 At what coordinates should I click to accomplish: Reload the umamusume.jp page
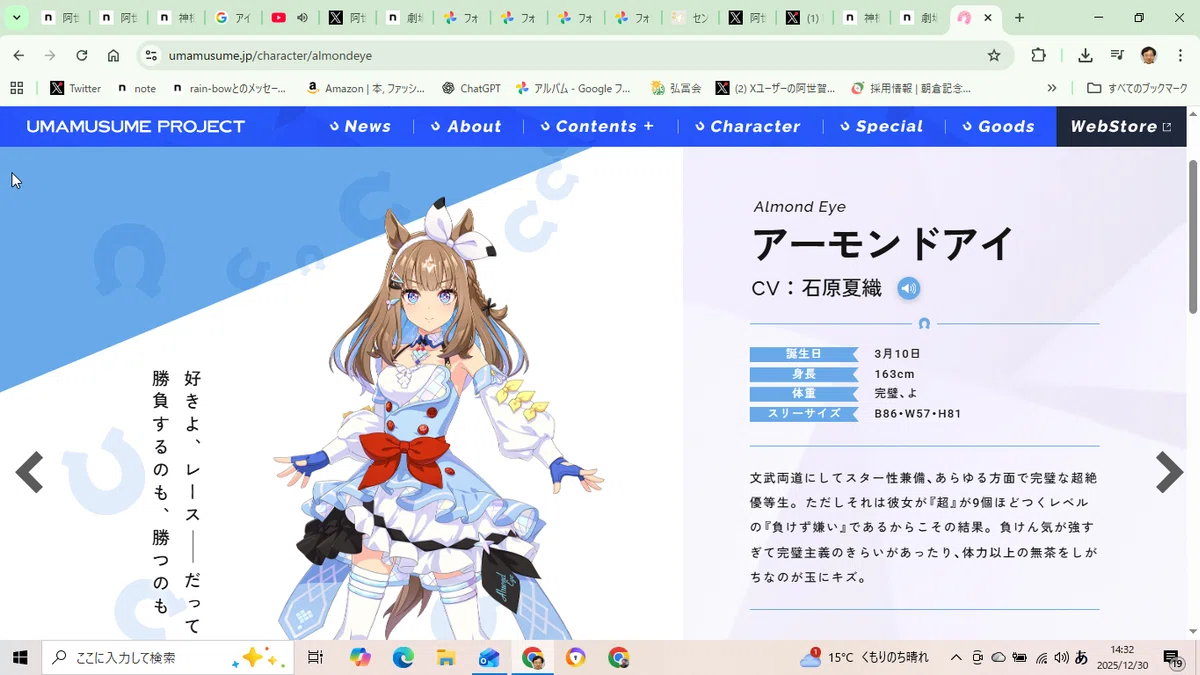tap(82, 56)
